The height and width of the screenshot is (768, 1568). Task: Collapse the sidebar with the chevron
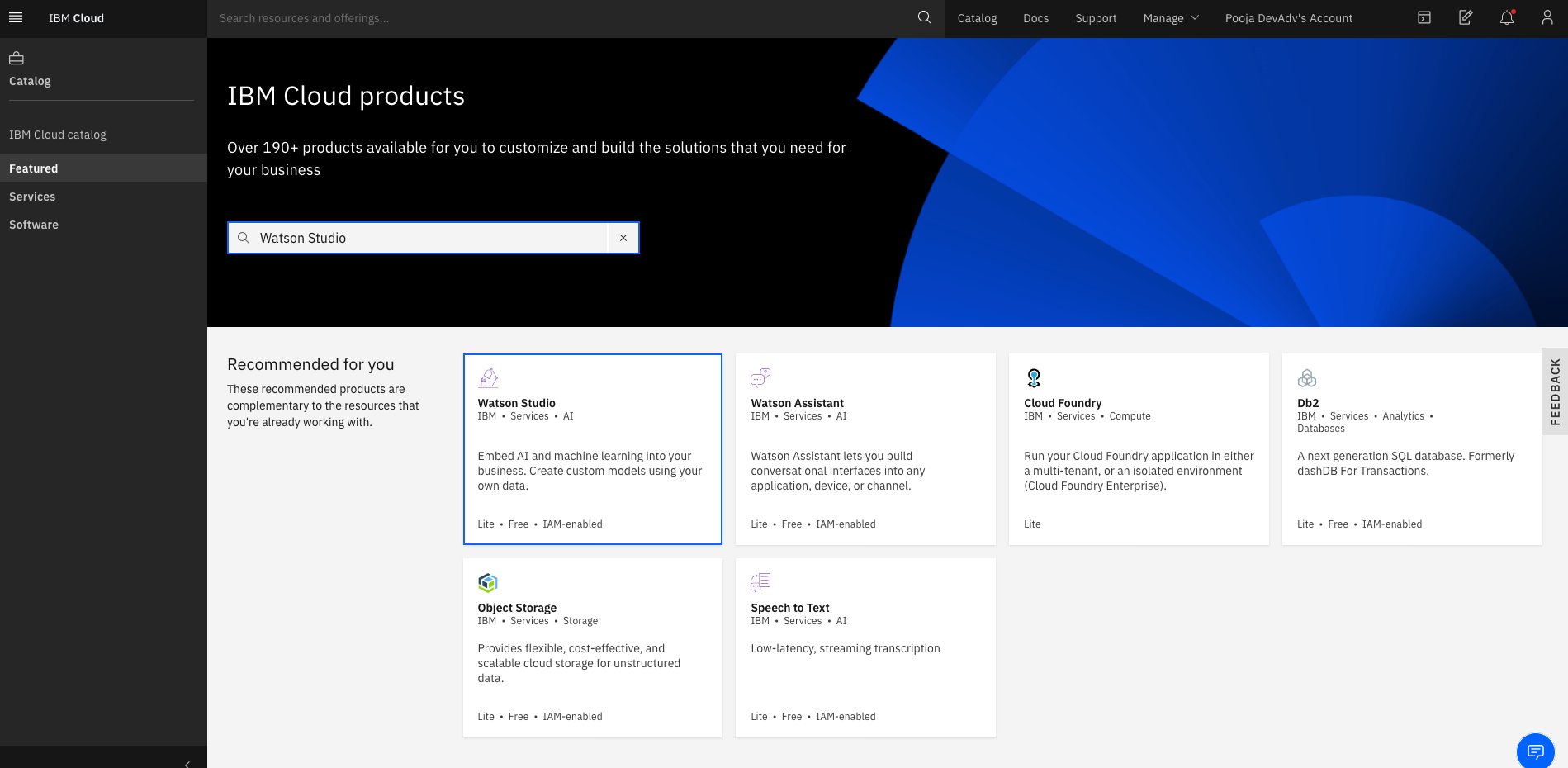[187, 764]
